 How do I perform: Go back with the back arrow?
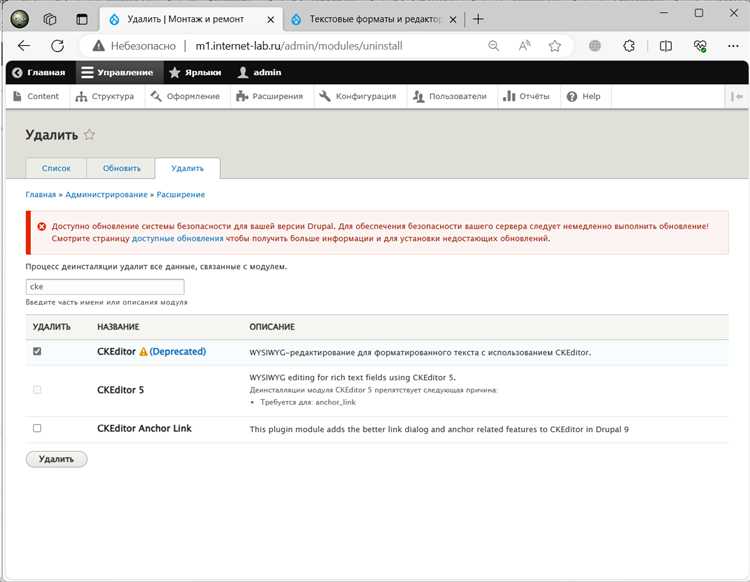coord(23,46)
